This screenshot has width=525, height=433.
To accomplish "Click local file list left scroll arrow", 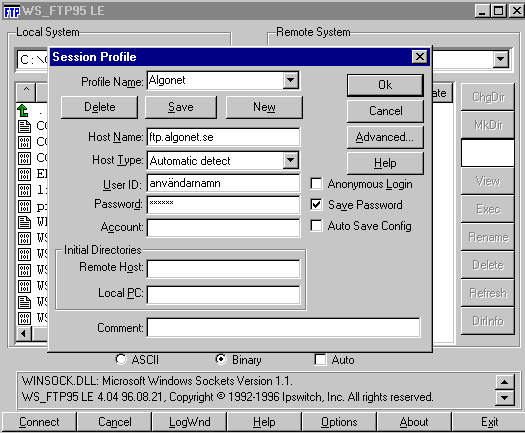I will [x=23, y=334].
